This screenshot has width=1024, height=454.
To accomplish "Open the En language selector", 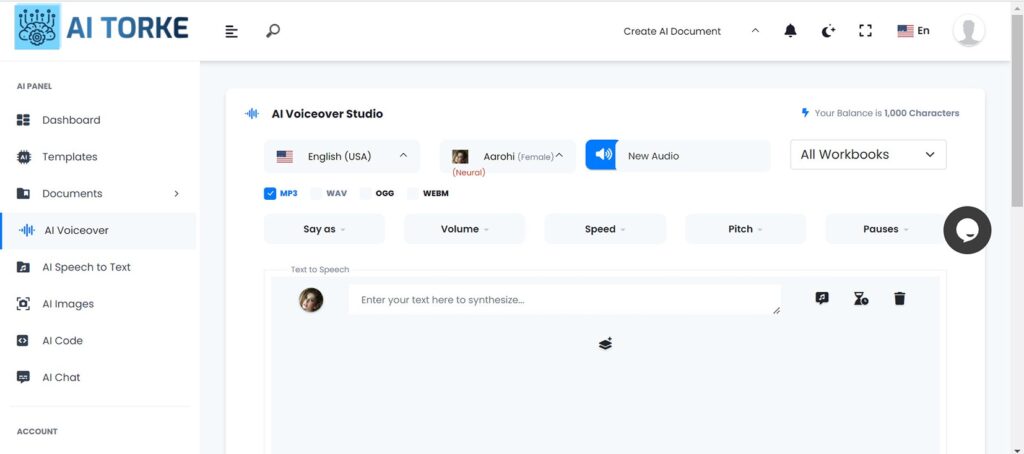I will pos(914,31).
